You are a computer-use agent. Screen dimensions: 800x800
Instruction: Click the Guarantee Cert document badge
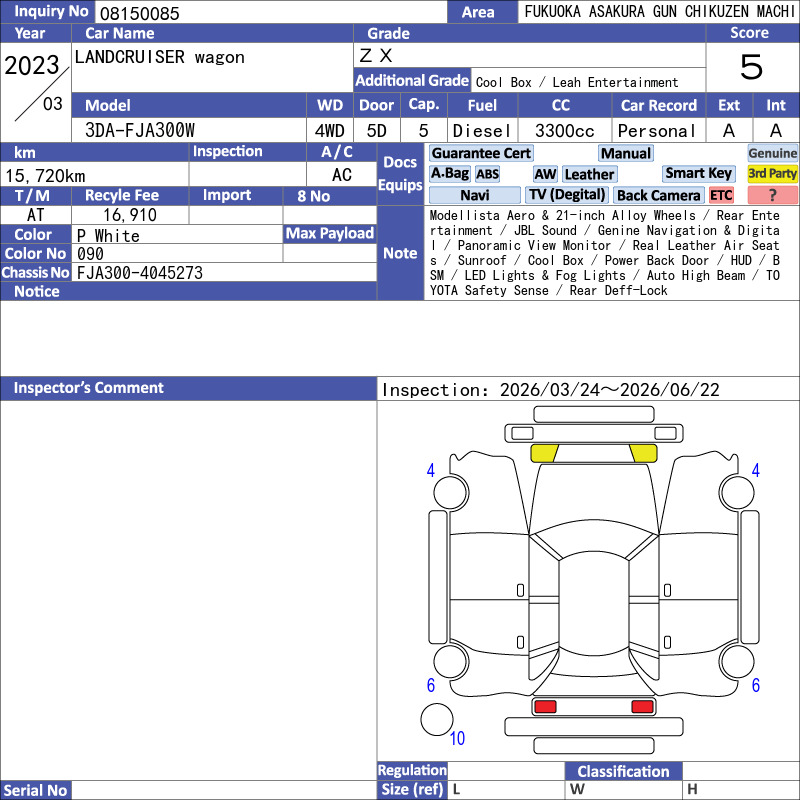pos(481,153)
